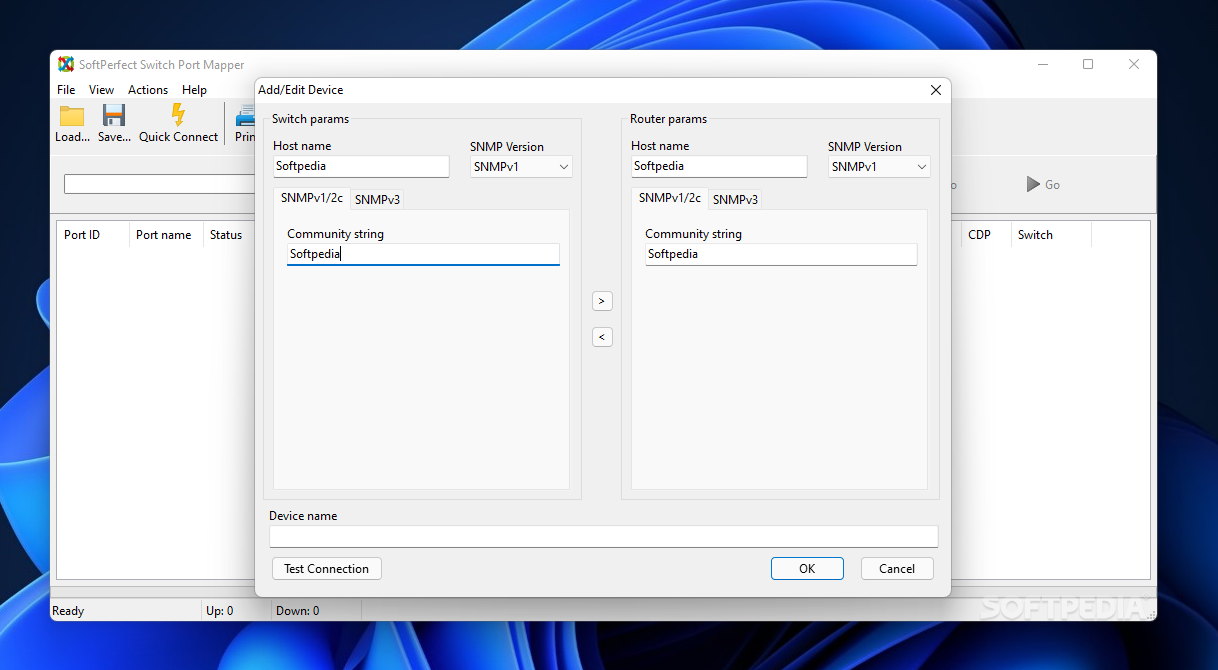This screenshot has height=670, width=1218.
Task: Focus the Switch Host name field
Action: pos(361,166)
